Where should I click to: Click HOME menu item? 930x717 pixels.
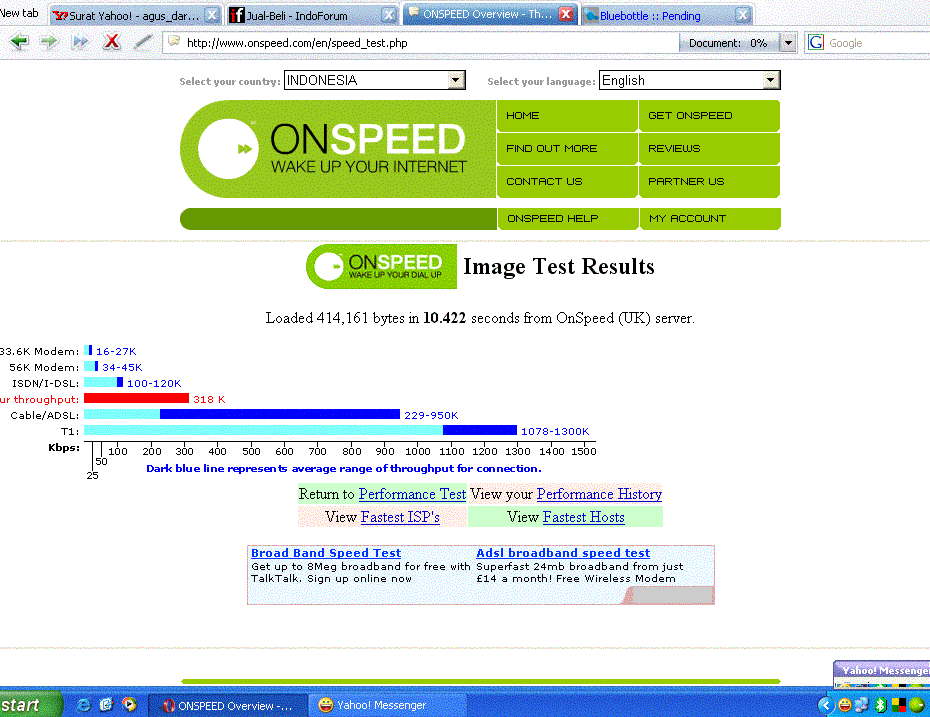[567, 116]
